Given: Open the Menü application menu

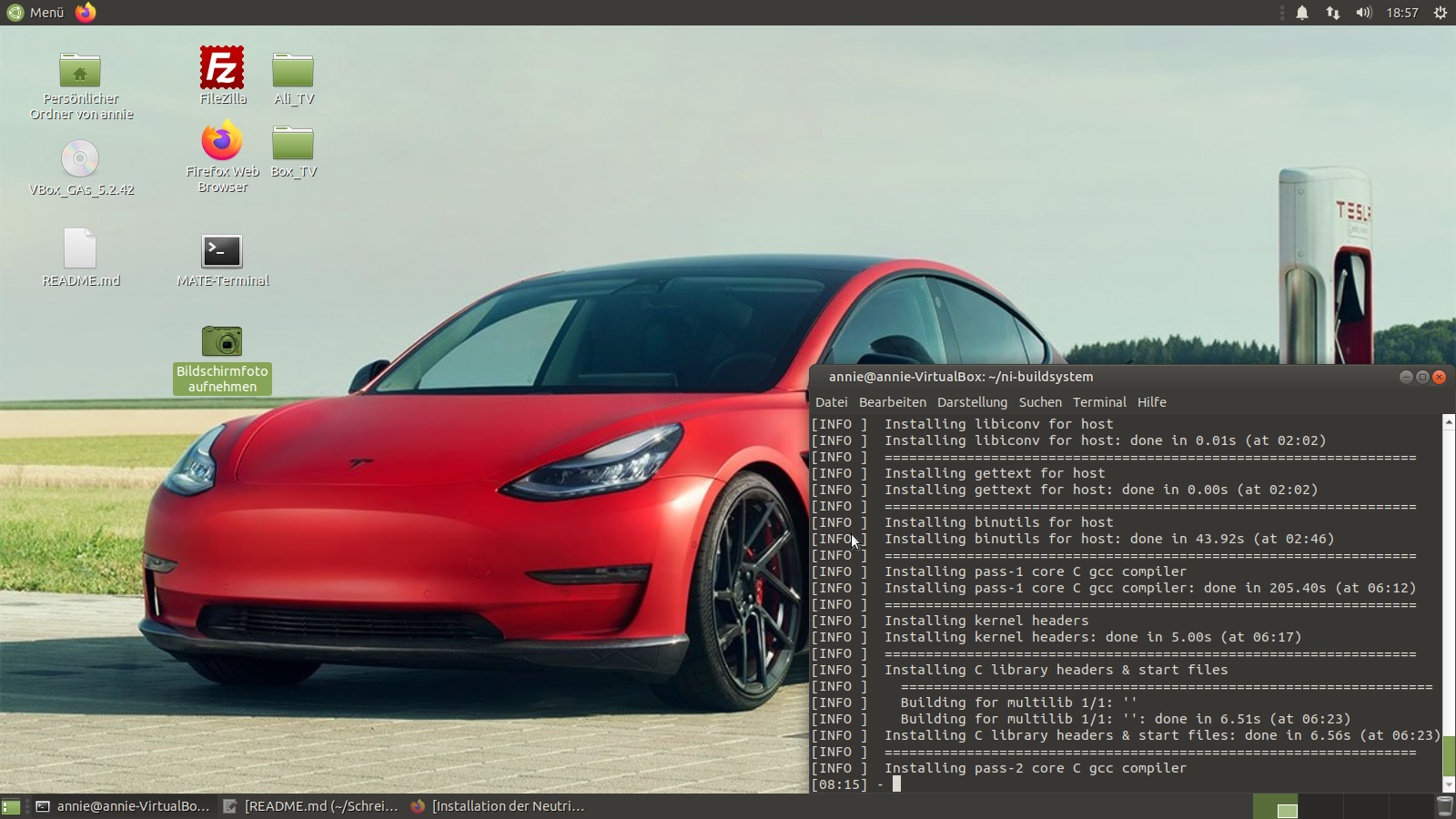Looking at the screenshot, I should click(36, 13).
